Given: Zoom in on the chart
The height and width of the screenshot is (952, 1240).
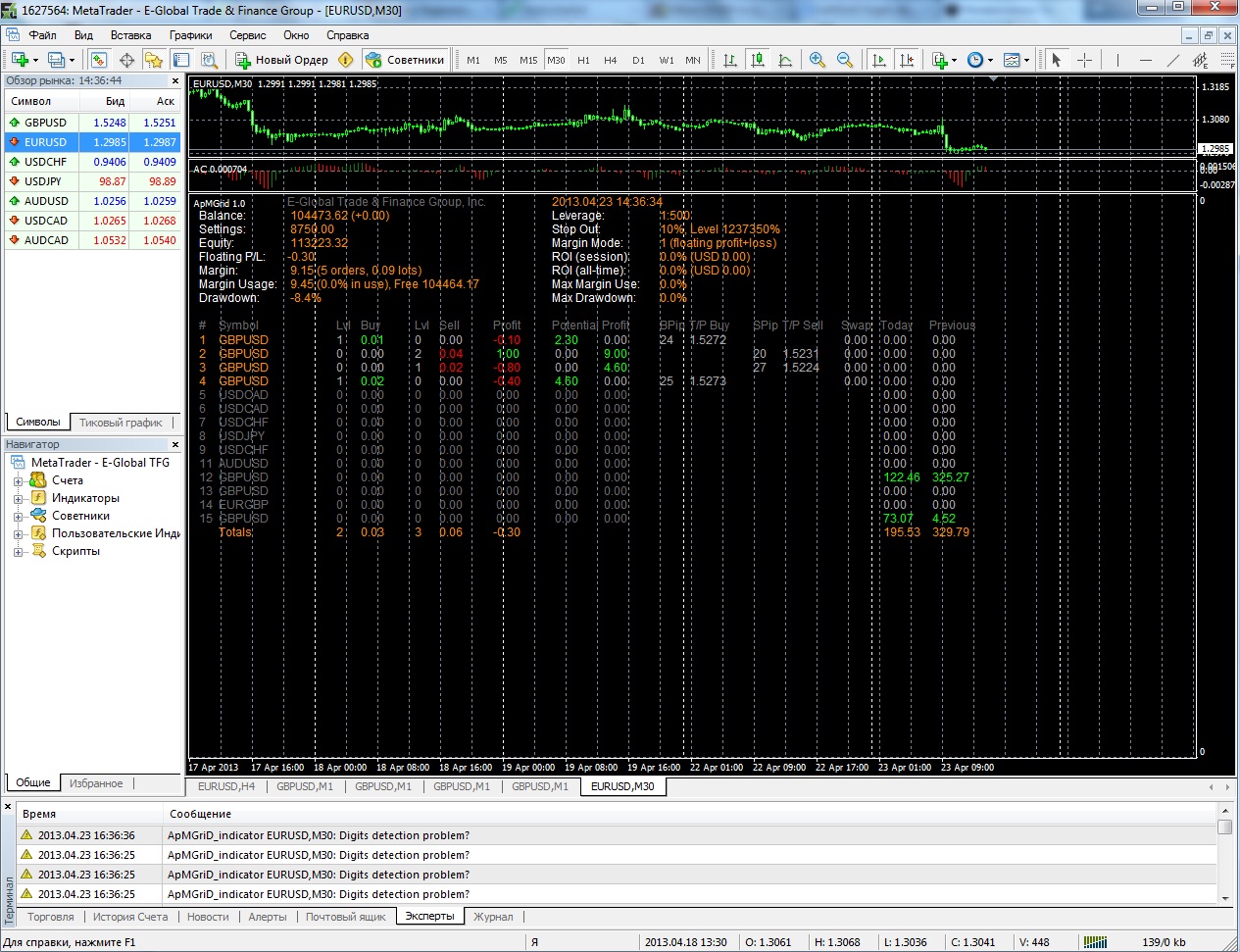Looking at the screenshot, I should pyautogui.click(x=818, y=60).
